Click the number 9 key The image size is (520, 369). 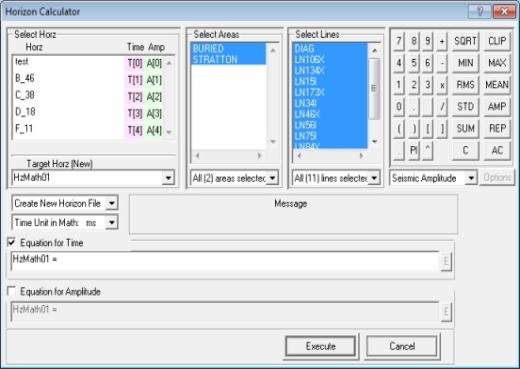pyautogui.click(x=427, y=41)
